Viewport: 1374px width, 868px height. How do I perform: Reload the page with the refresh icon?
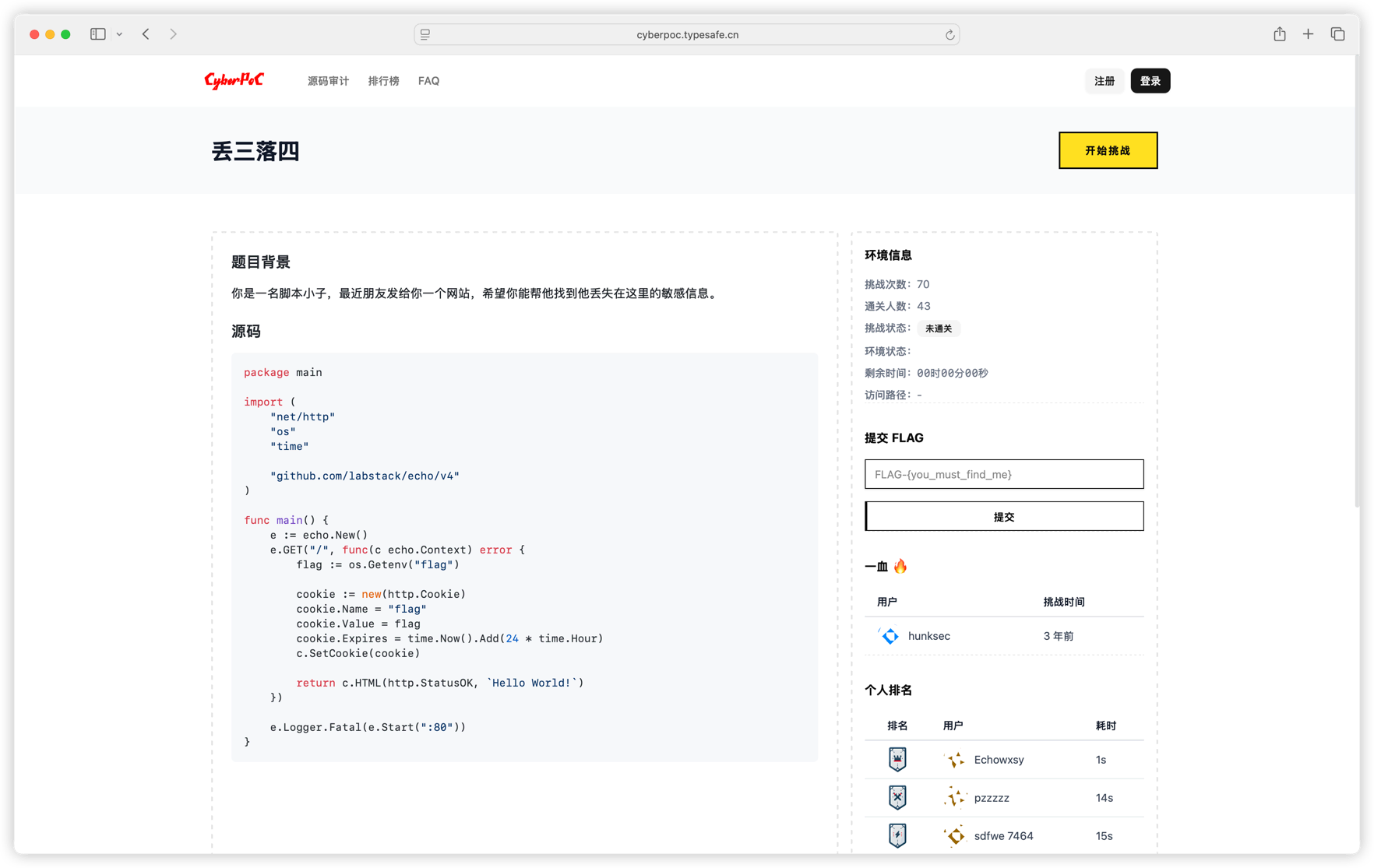coord(949,35)
